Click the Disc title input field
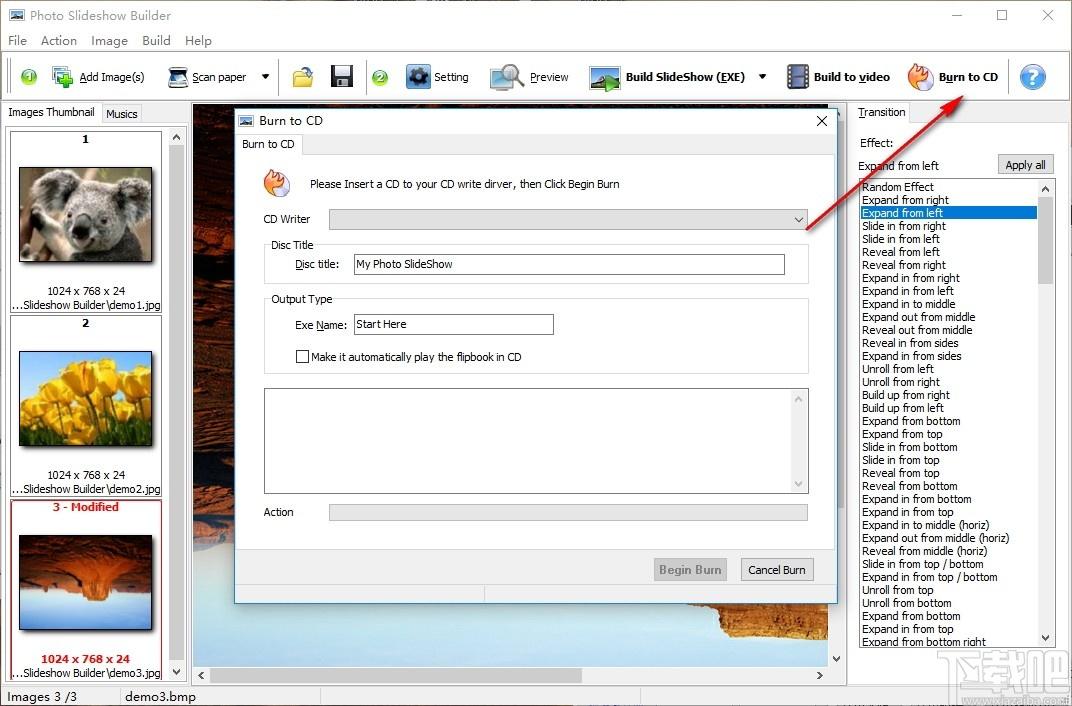 click(x=569, y=264)
